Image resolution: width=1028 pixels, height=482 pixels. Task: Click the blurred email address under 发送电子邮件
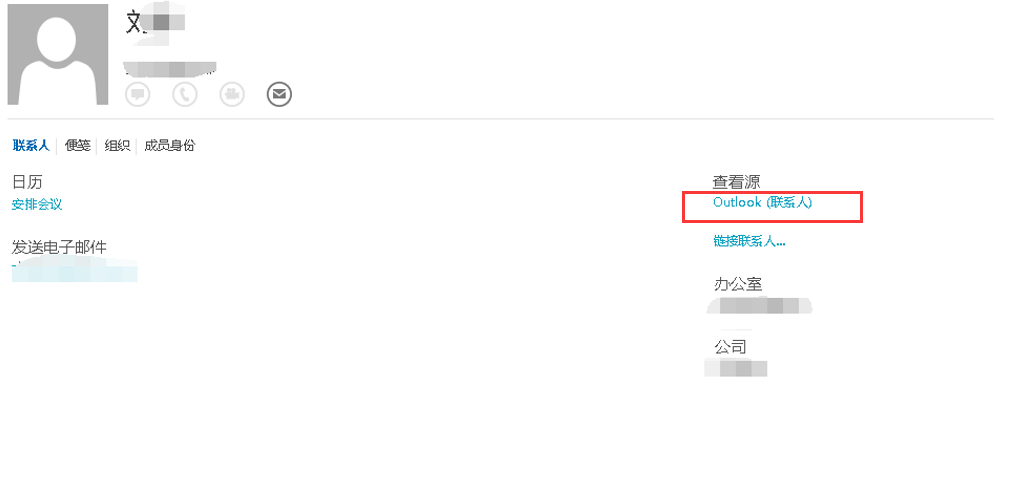point(75,270)
